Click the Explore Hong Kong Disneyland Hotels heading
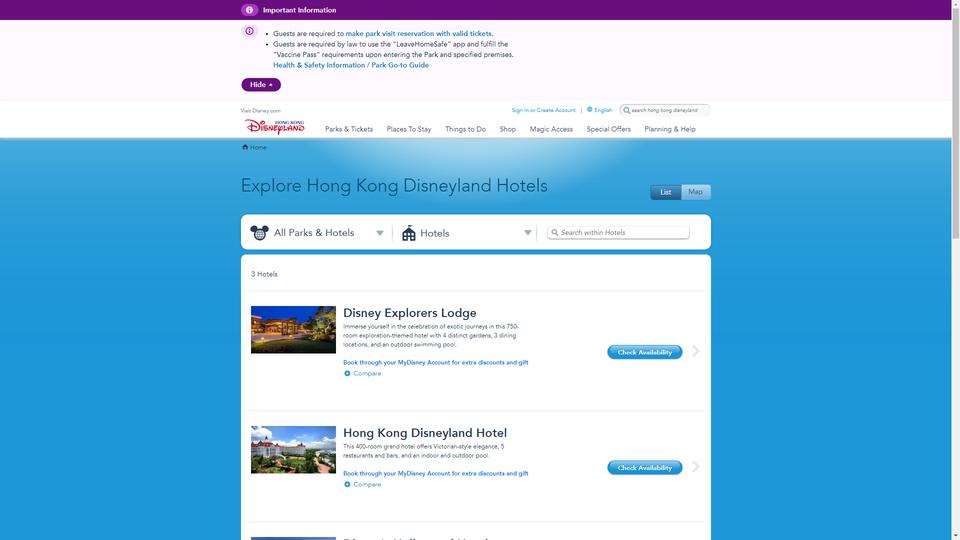Screen dimensions: 960x540 [x=394, y=186]
